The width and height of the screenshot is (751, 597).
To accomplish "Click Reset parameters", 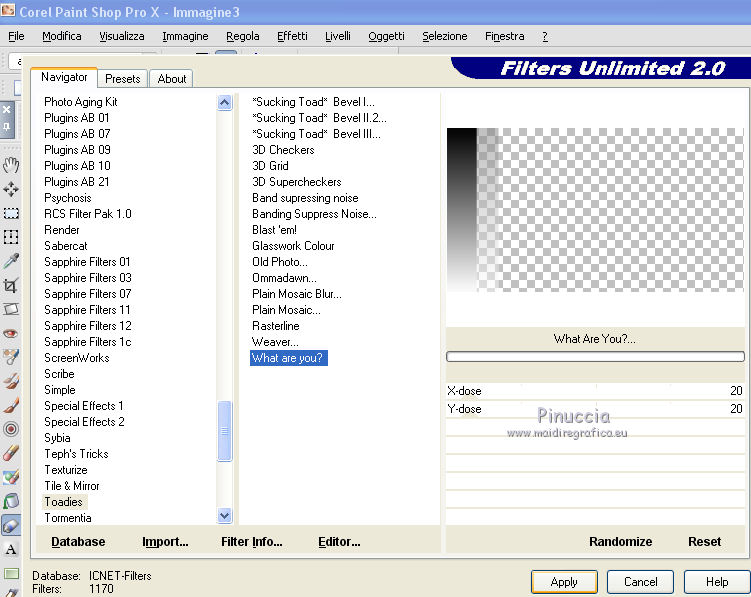I will (x=704, y=541).
